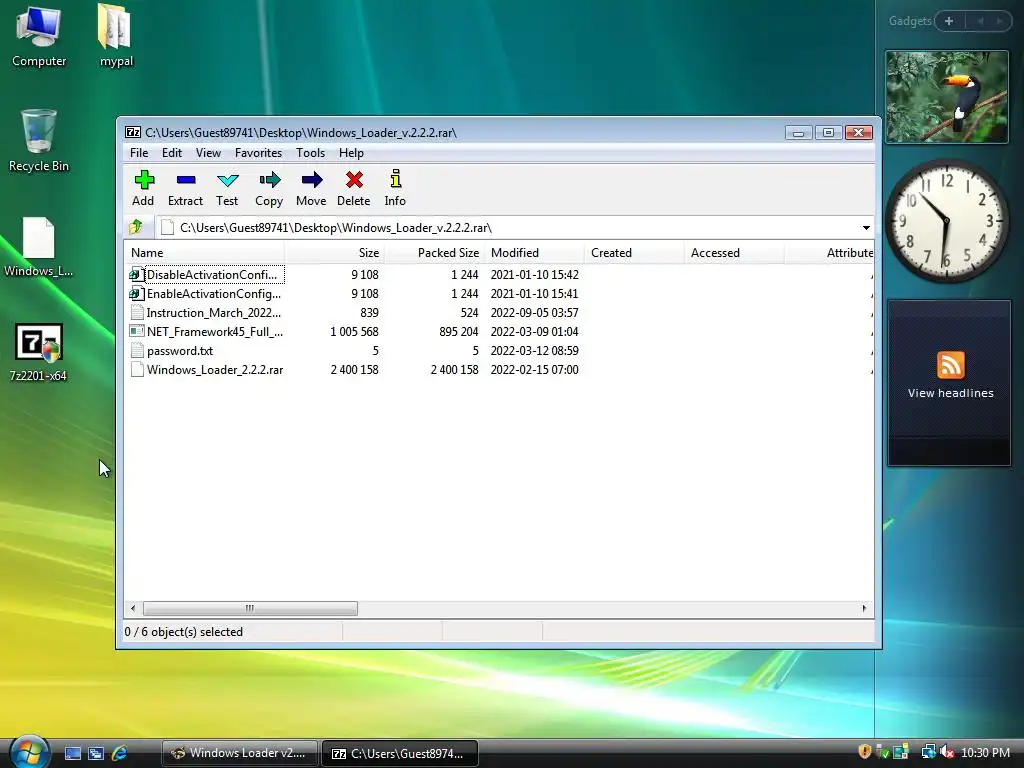Click the Windows Start orb

pyautogui.click(x=29, y=752)
